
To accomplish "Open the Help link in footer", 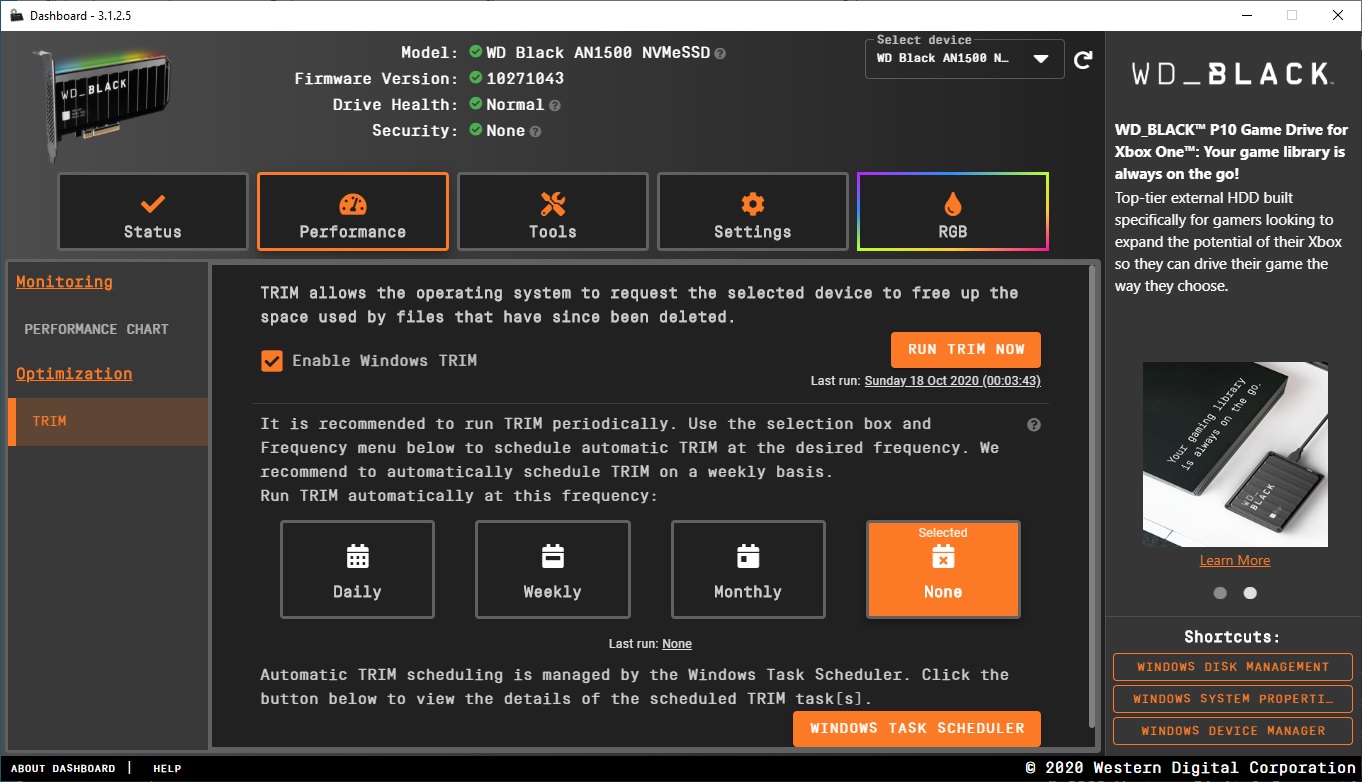I will (x=167, y=769).
